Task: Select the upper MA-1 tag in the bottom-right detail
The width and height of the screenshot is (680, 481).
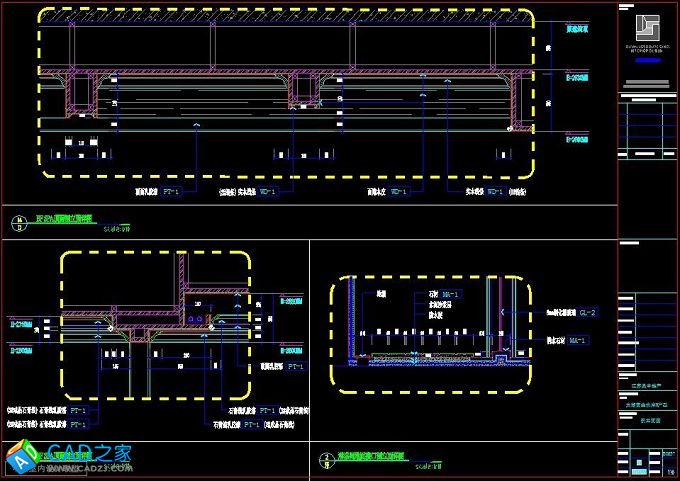Action: (450, 294)
